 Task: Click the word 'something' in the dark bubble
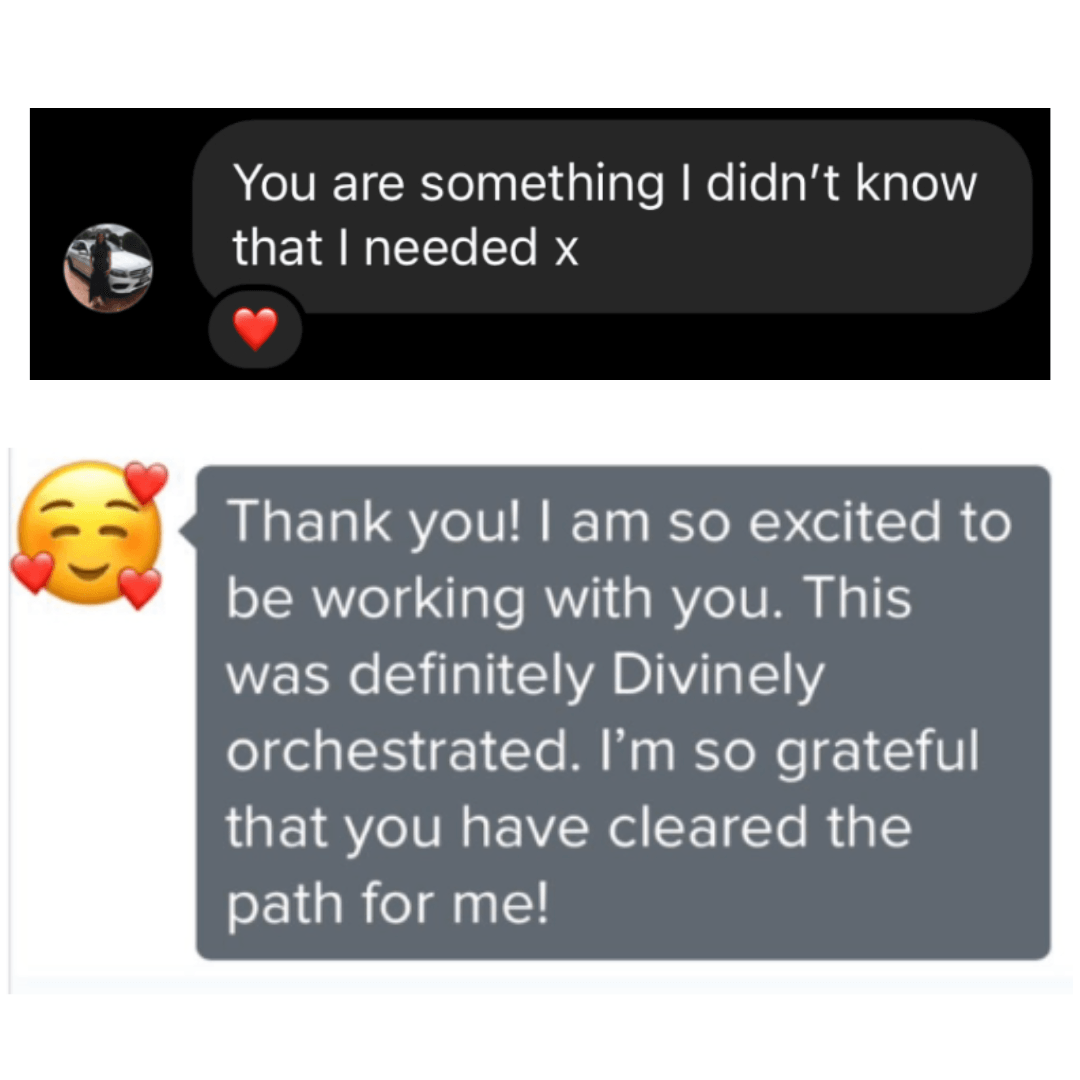(541, 185)
